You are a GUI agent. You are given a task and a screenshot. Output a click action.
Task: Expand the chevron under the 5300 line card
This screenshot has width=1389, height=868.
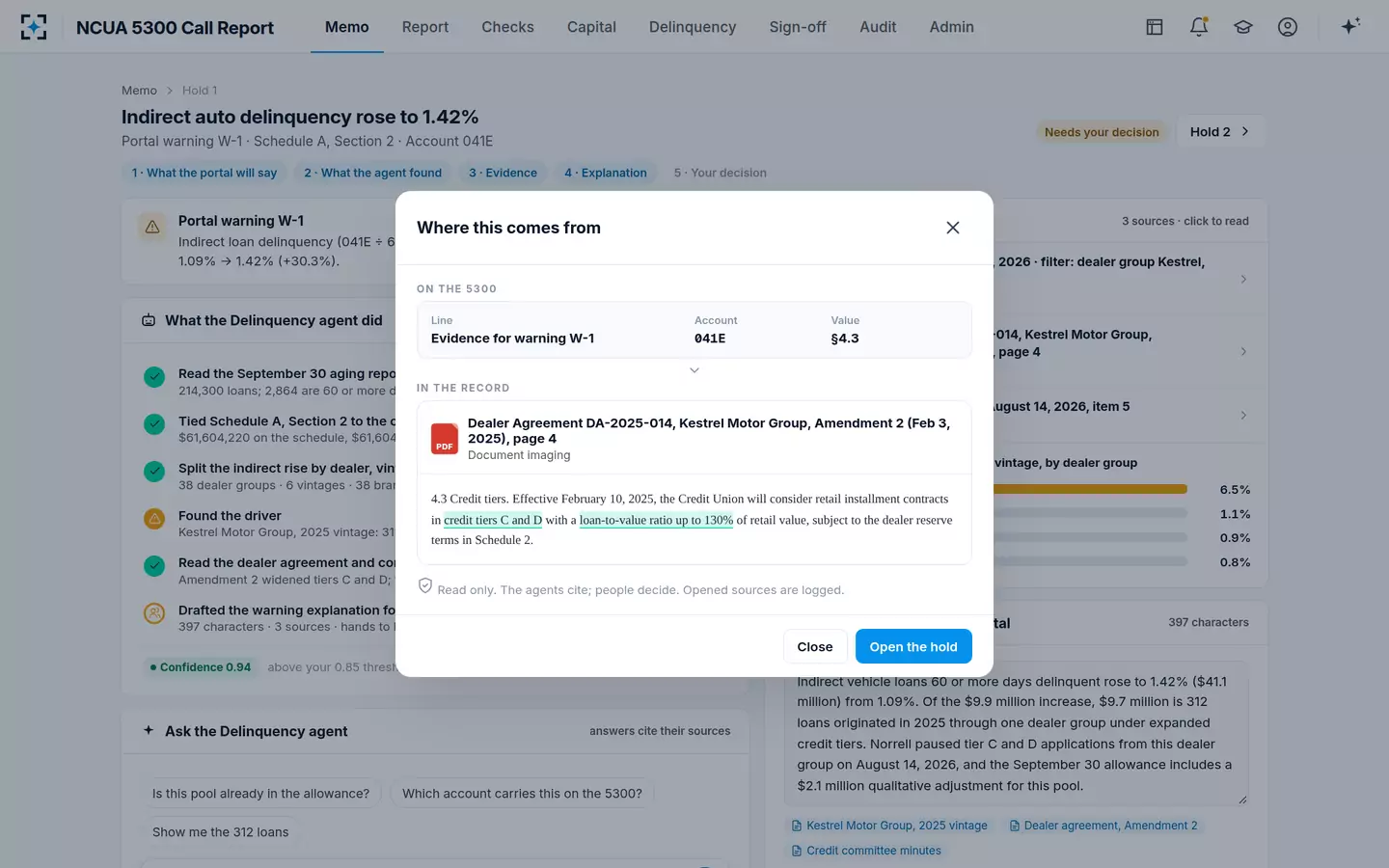[694, 370]
